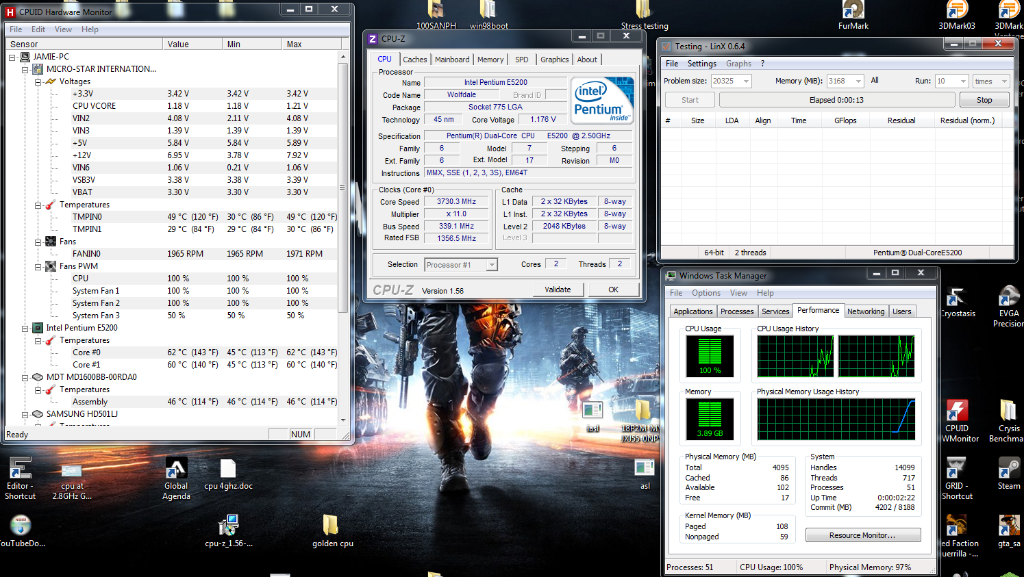This screenshot has height=577, width=1024.
Task: Switch to CPU-Z Caches tab
Action: point(415,59)
